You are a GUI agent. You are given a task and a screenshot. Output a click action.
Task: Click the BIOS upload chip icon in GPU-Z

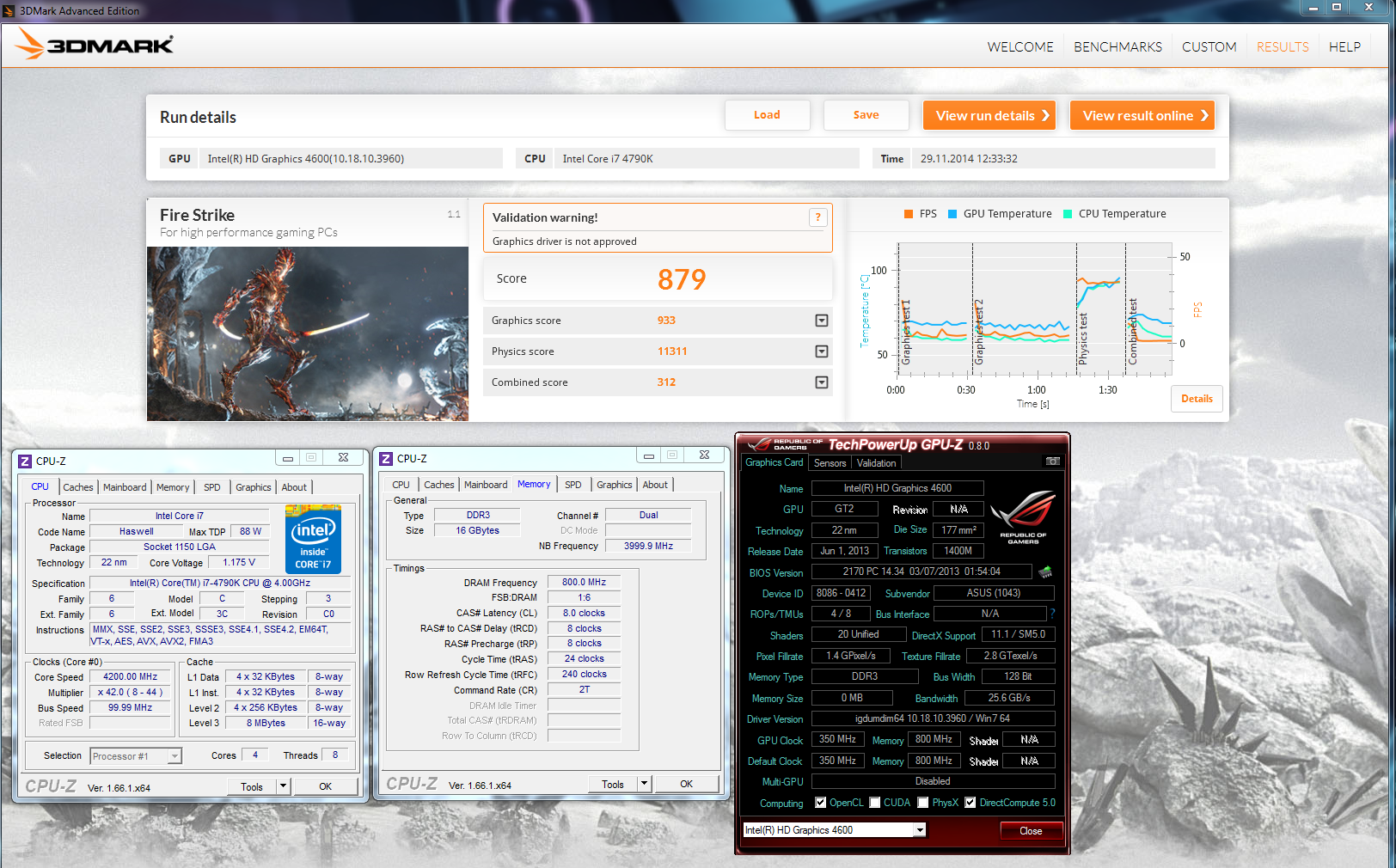tap(1045, 572)
